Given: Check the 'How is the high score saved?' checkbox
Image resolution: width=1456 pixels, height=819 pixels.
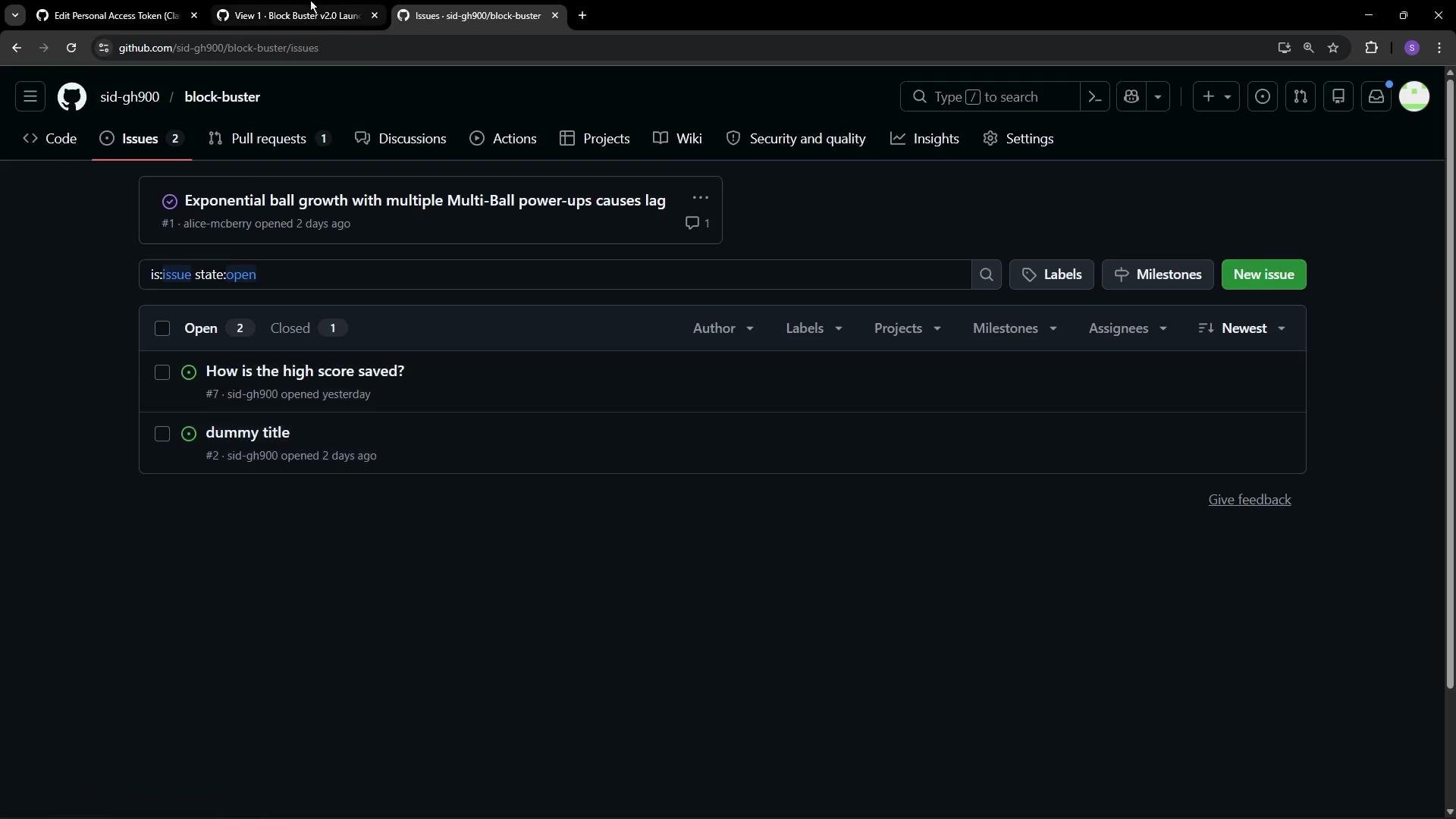Looking at the screenshot, I should point(162,372).
